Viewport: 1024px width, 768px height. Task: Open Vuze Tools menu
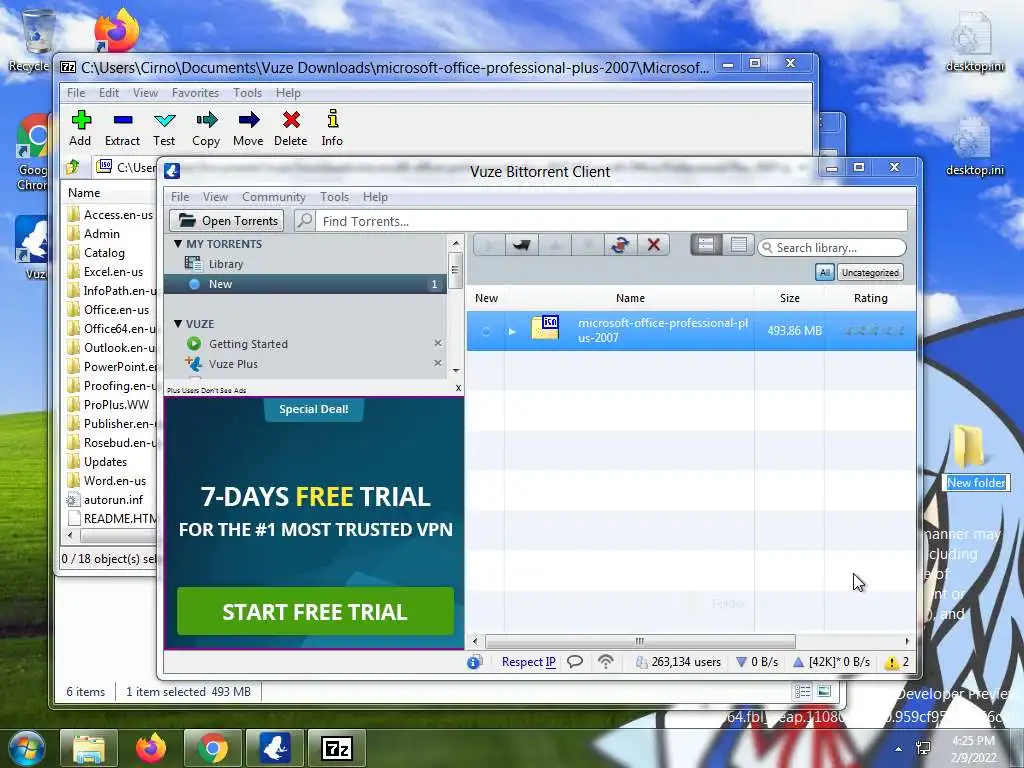pyautogui.click(x=334, y=197)
